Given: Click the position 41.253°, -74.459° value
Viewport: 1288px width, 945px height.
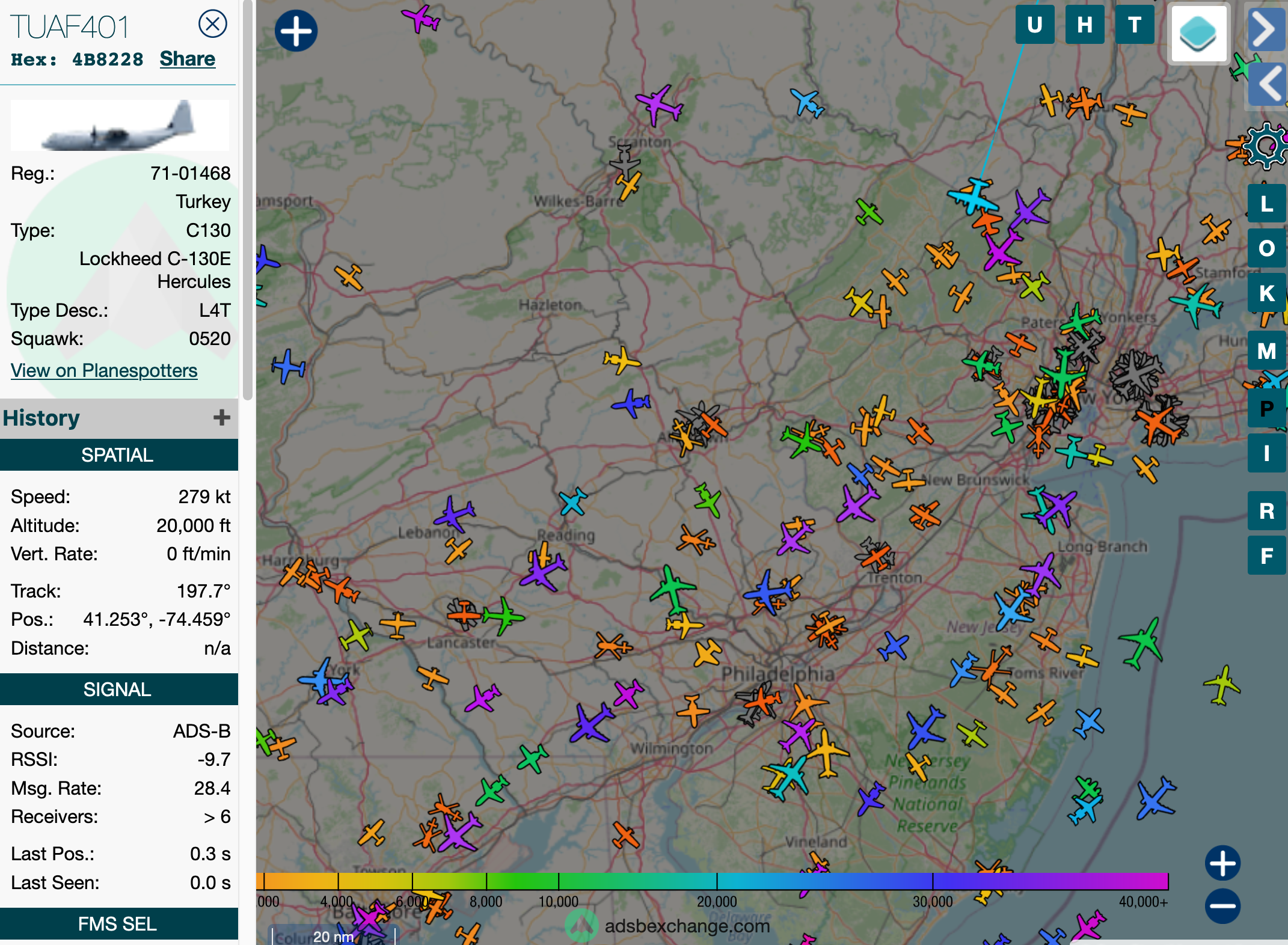Looking at the screenshot, I should tap(157, 619).
